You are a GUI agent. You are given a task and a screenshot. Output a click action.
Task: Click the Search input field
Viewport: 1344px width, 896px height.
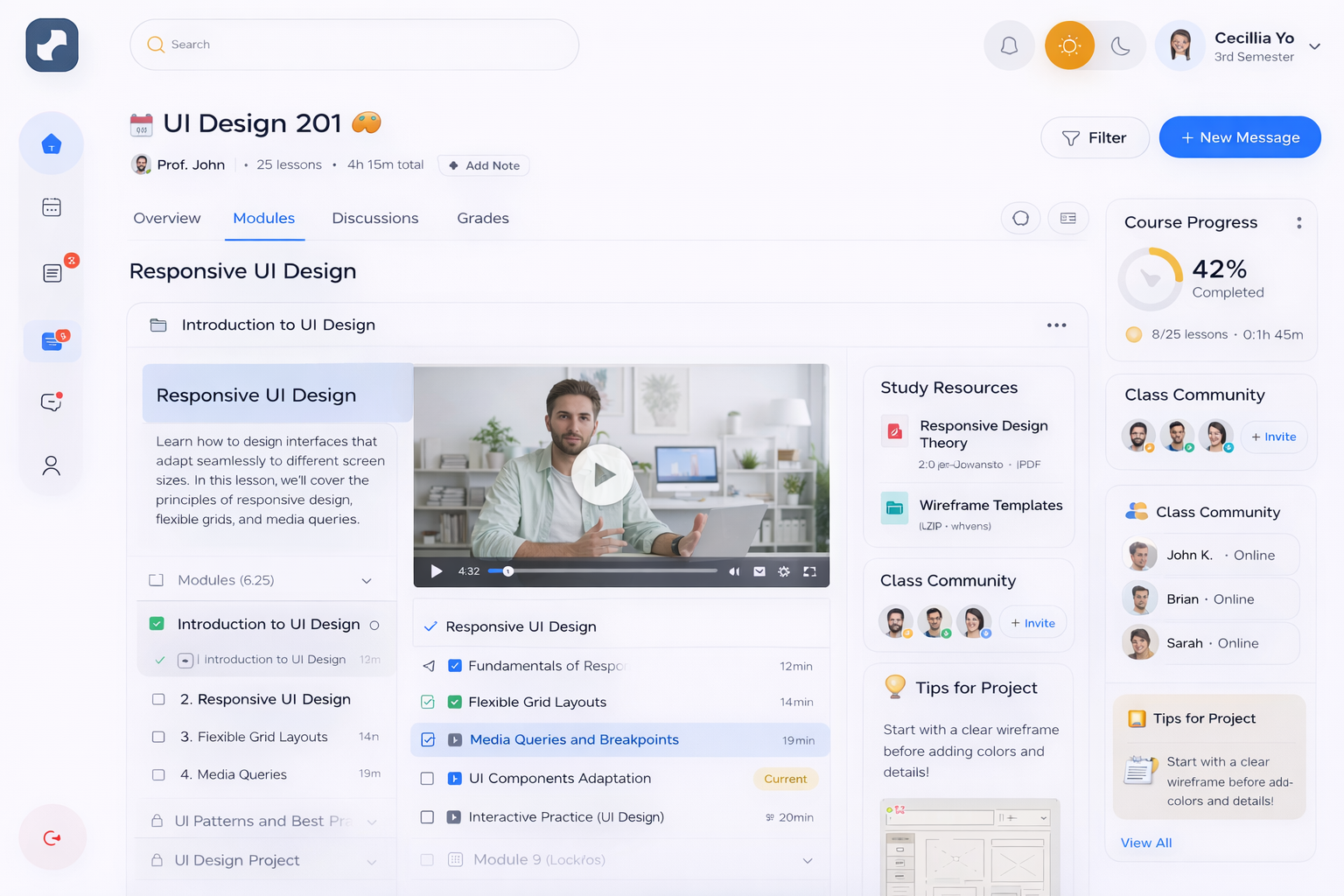[x=353, y=45]
